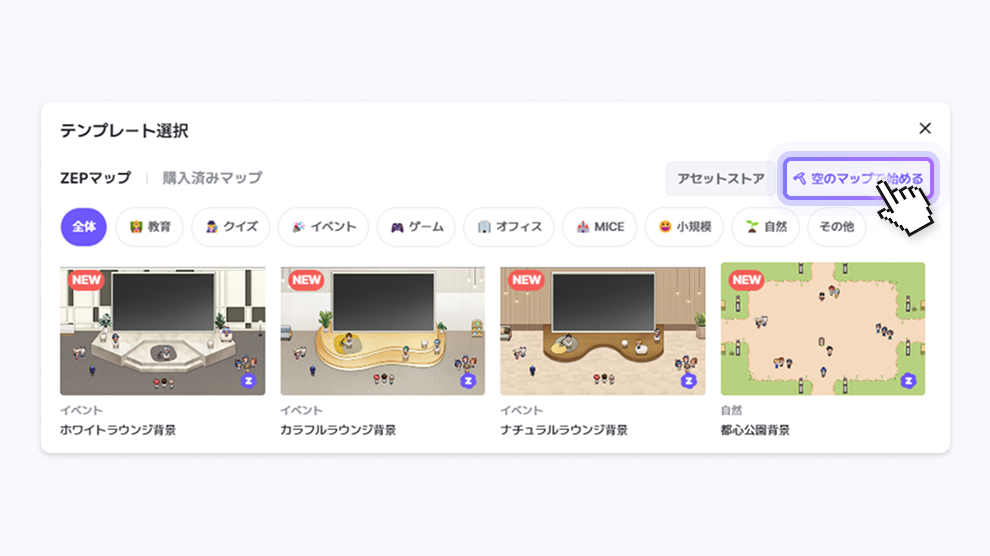Select the MICE category chip
990x556 pixels.
pos(600,227)
